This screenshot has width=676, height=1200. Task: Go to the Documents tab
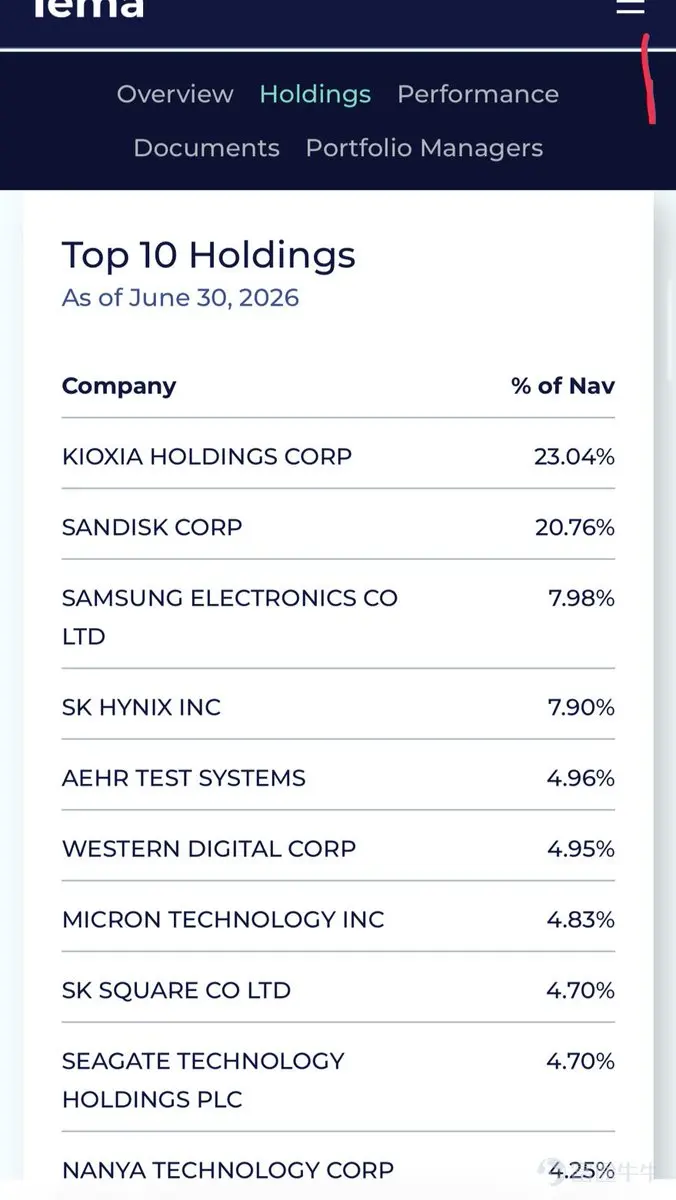tap(206, 148)
